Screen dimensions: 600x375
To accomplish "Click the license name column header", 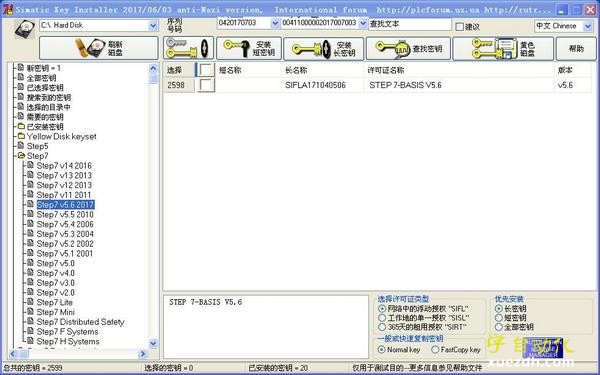I will click(459, 70).
